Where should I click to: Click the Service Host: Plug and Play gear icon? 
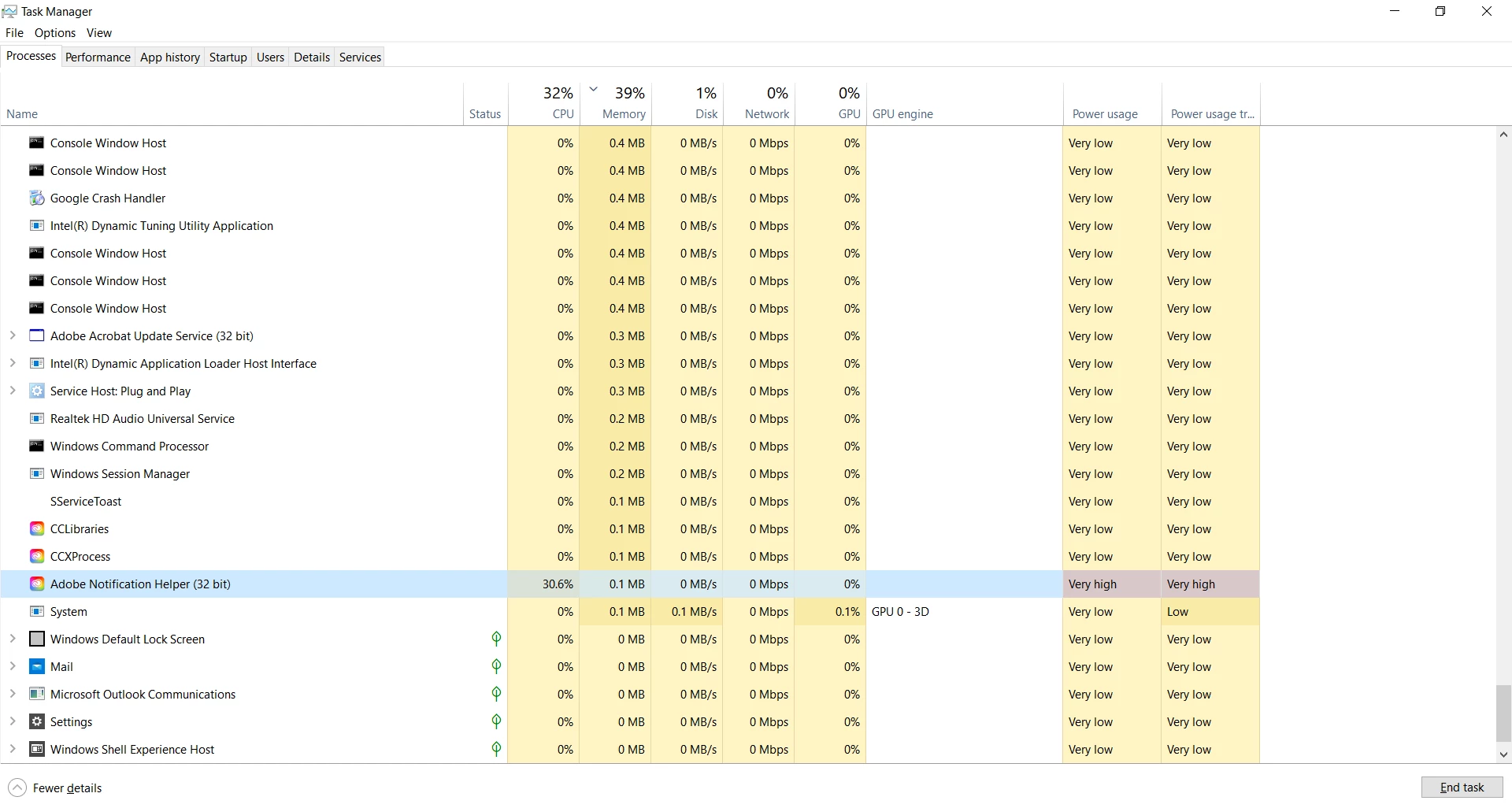click(36, 391)
